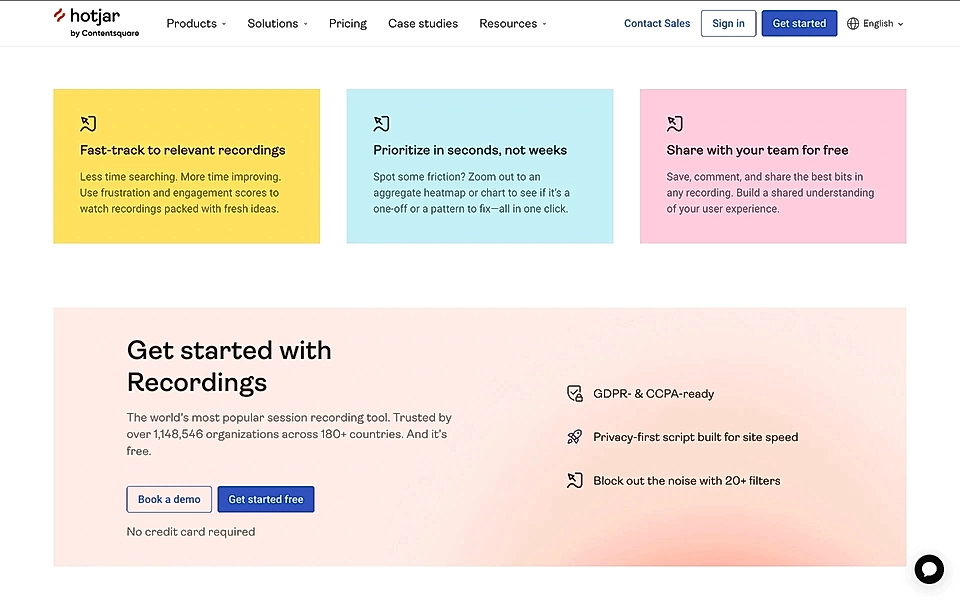The height and width of the screenshot is (600, 960).
Task: Click the Contact Sales link
Action: [x=657, y=23]
